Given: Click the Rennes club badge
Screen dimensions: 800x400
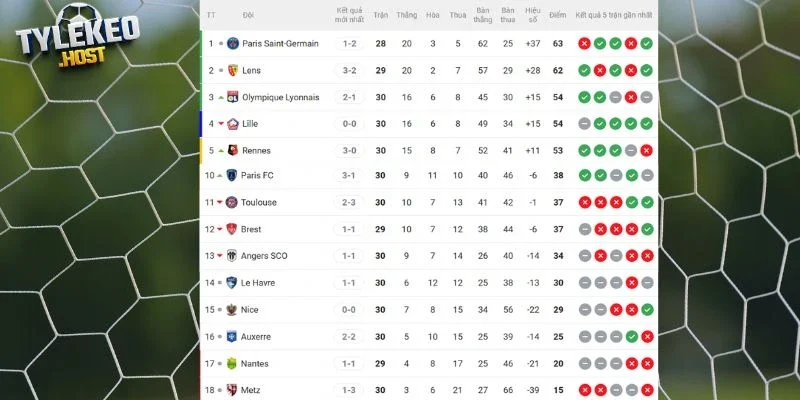Looking at the screenshot, I should (233, 151).
